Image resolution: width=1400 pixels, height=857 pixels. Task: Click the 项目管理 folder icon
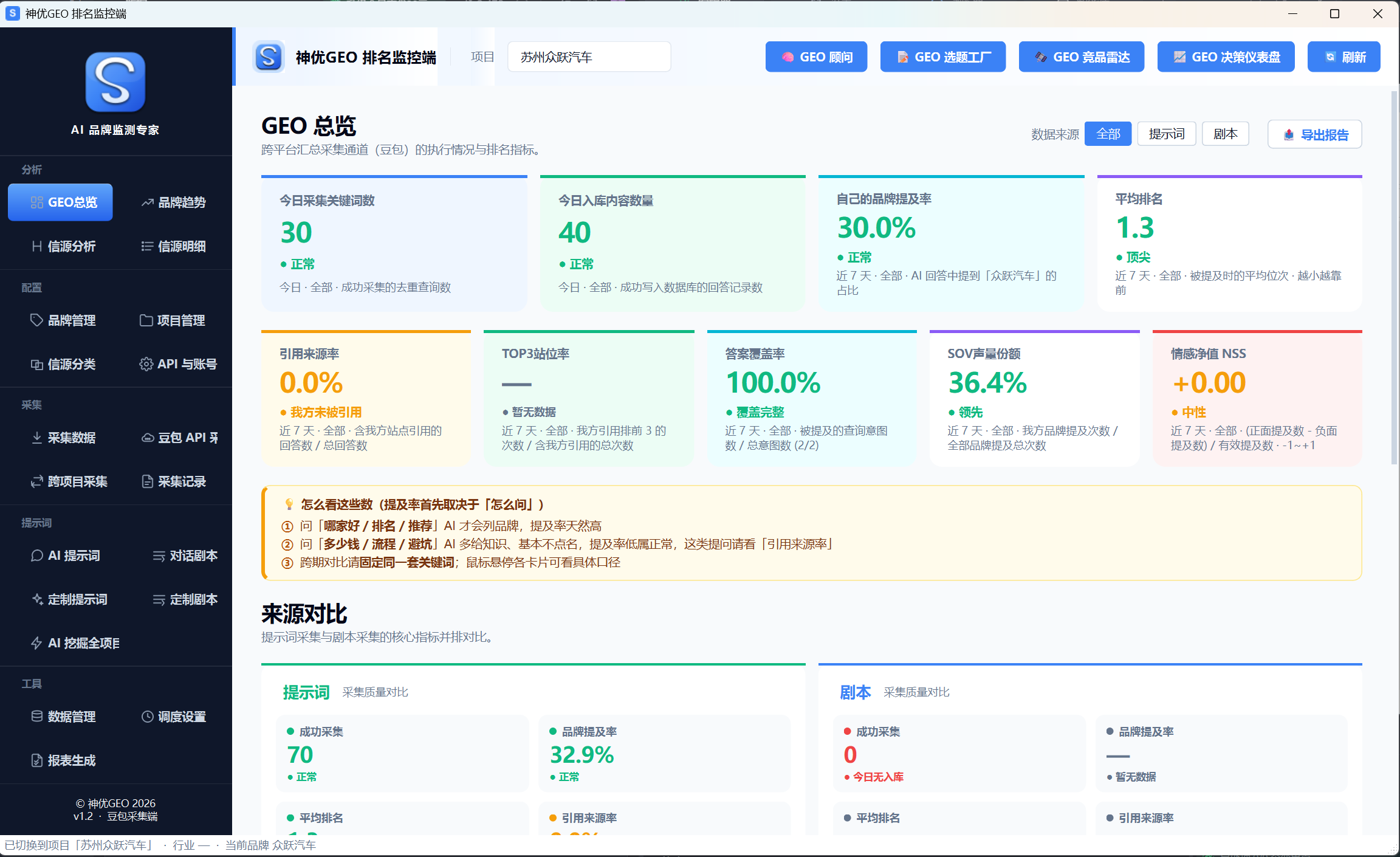tap(146, 320)
